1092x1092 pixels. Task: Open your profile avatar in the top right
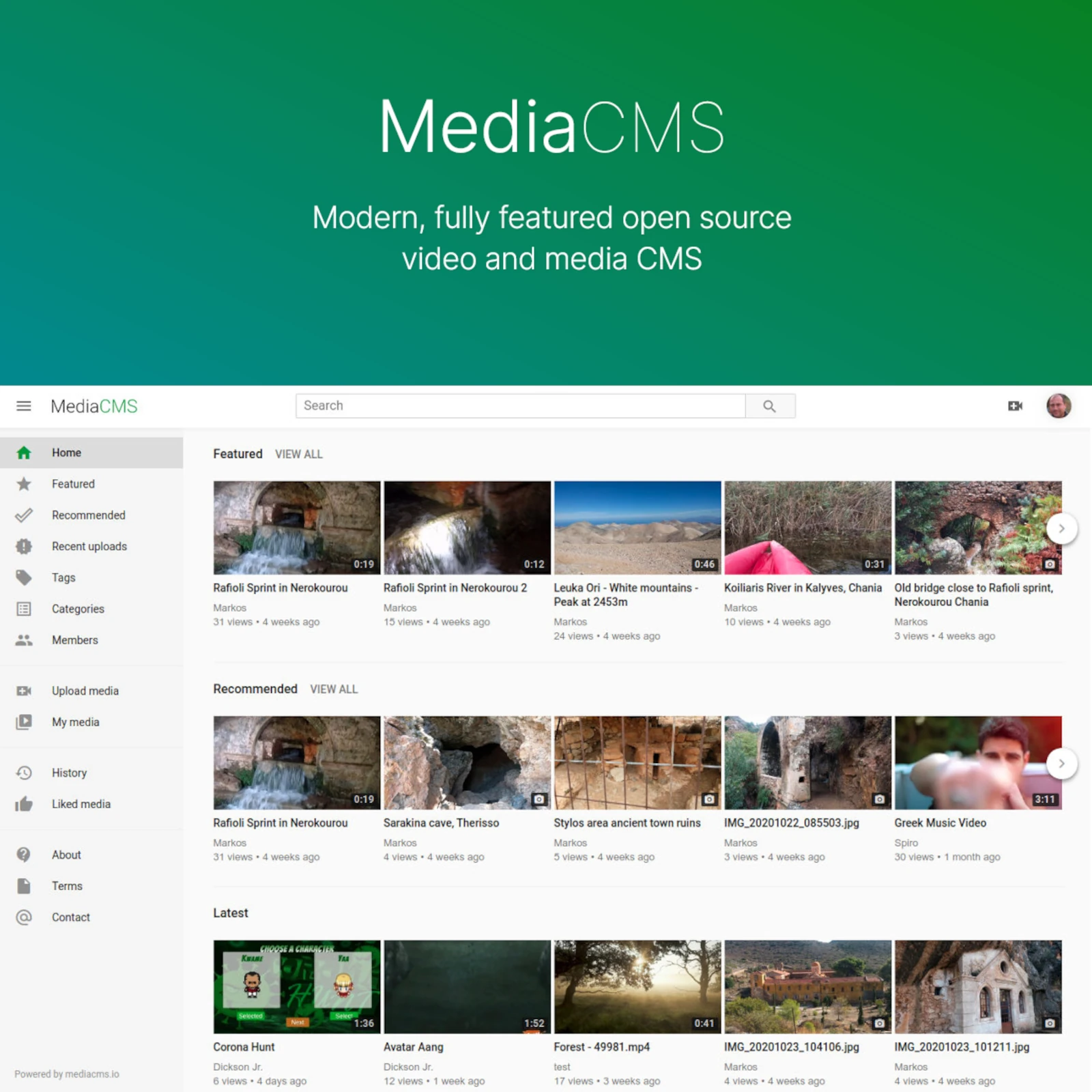click(1059, 405)
